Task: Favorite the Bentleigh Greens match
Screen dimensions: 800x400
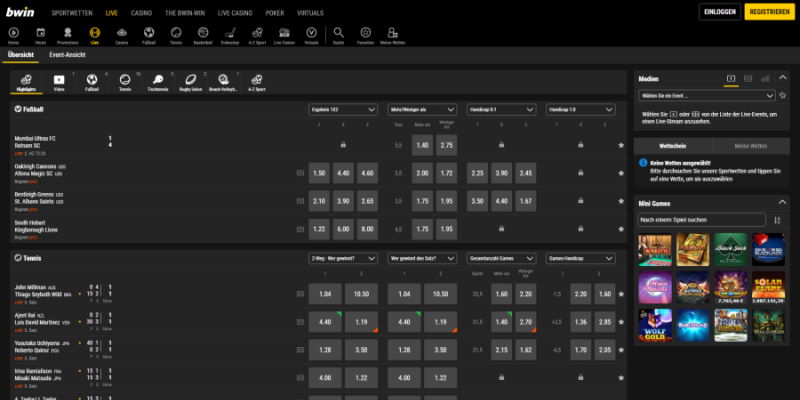Action: coord(621,201)
